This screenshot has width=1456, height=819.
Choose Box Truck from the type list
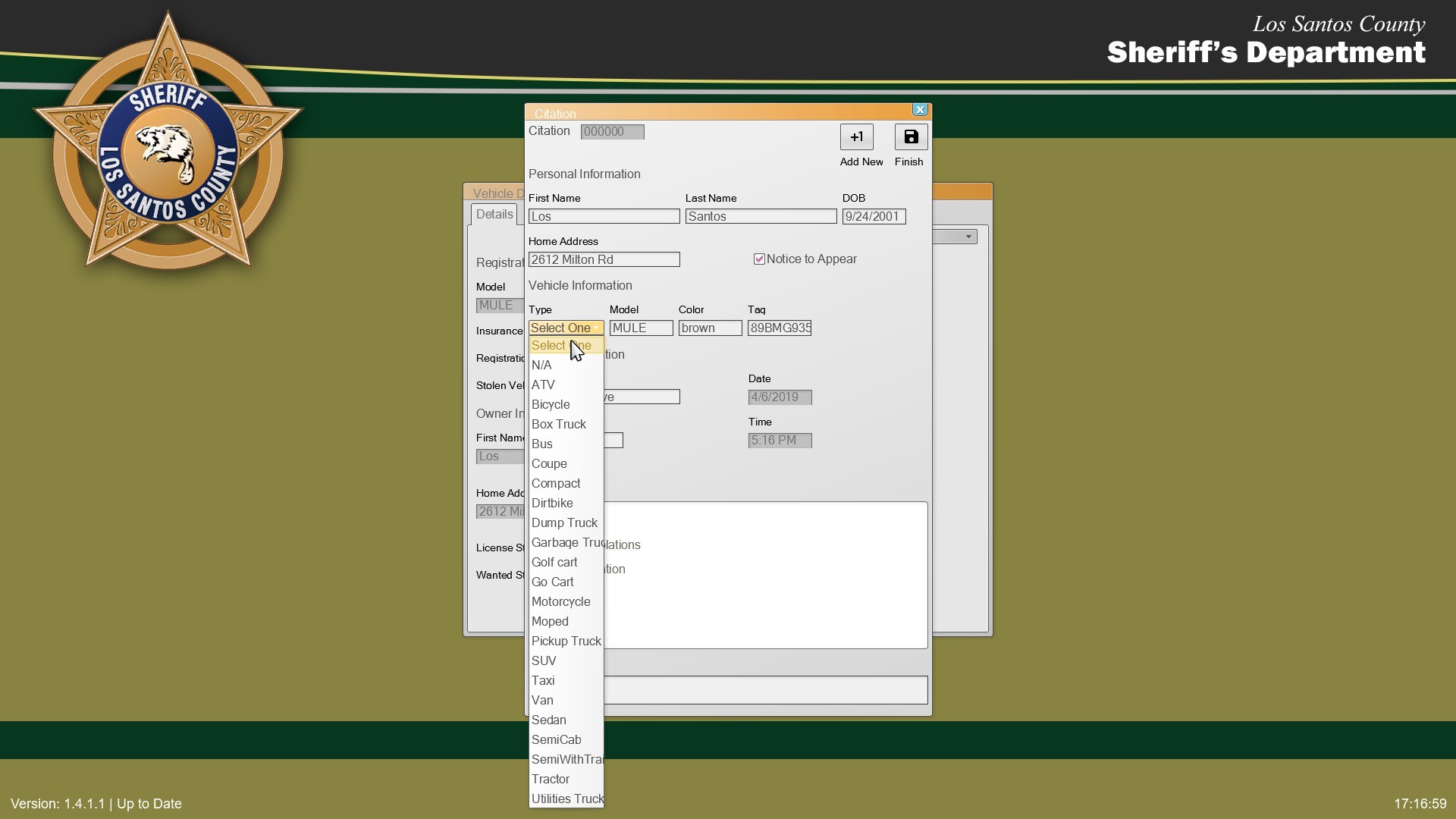(x=559, y=425)
